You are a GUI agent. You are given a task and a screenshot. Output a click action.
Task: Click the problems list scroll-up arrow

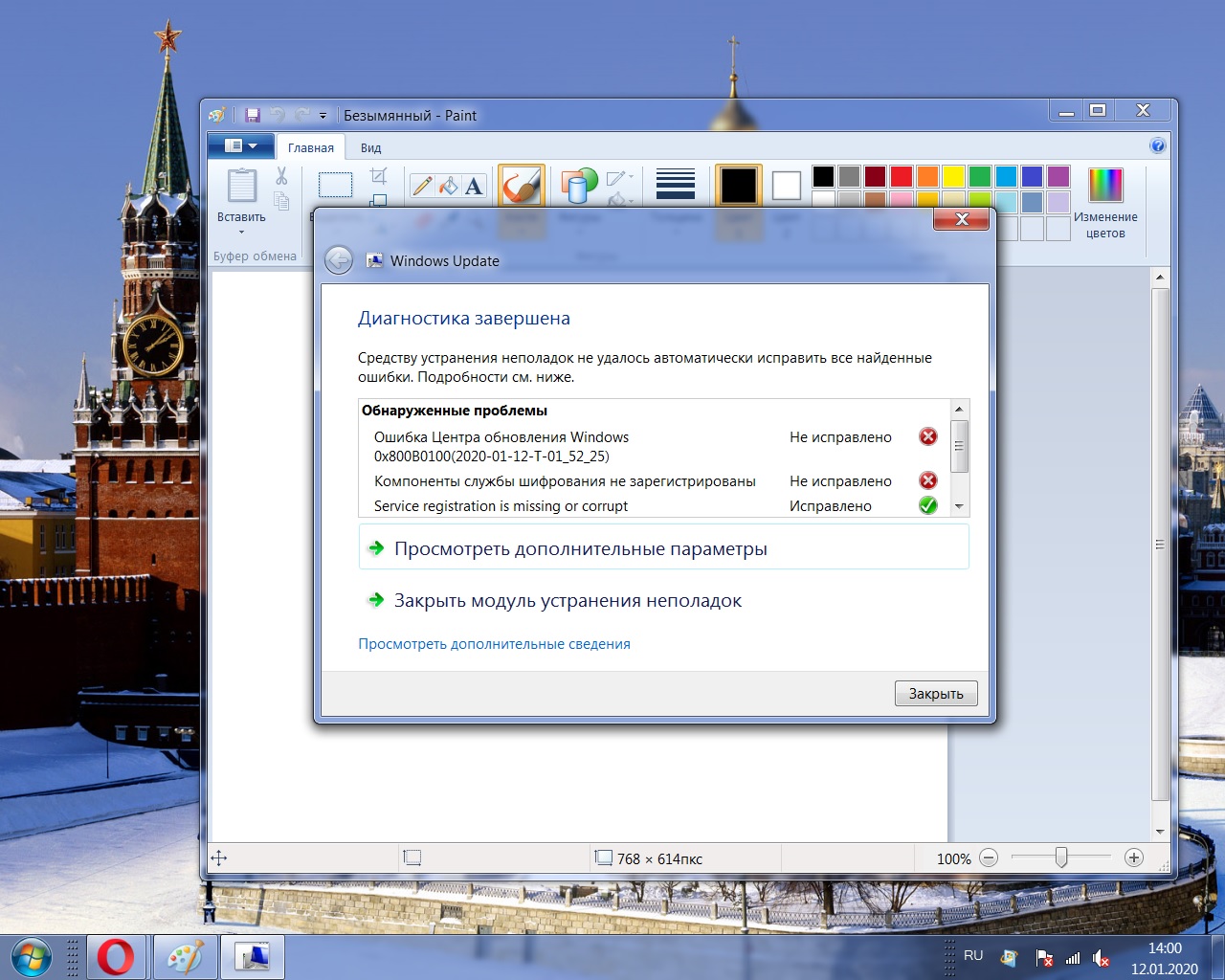click(x=959, y=410)
